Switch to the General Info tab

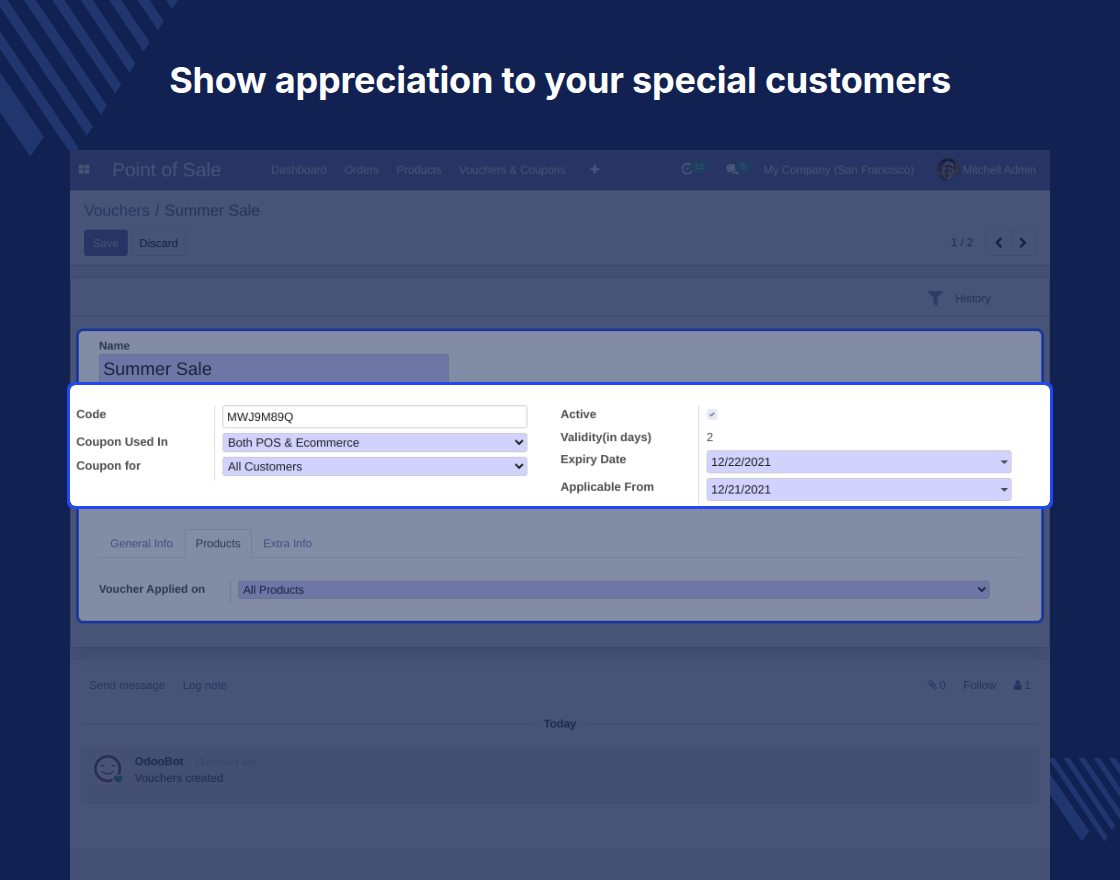141,544
